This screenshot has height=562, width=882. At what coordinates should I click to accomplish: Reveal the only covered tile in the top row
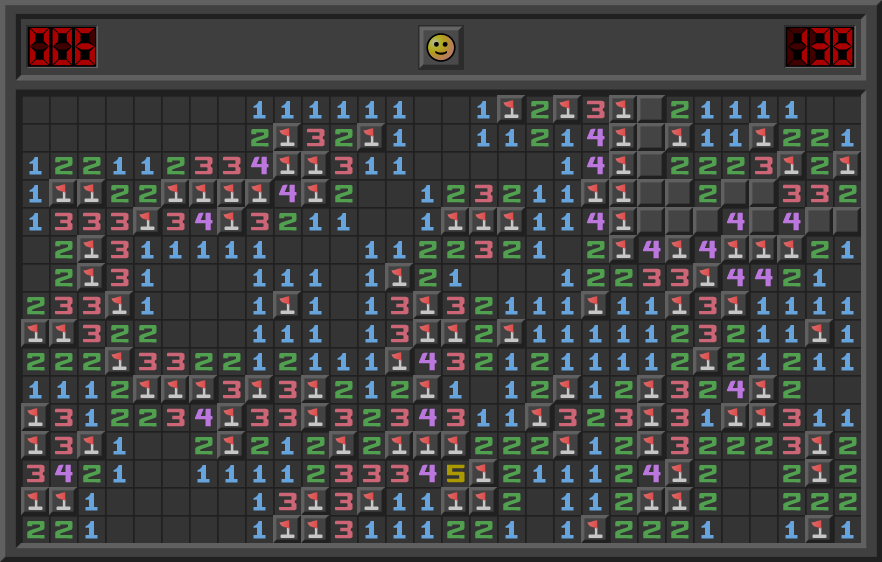point(652,109)
